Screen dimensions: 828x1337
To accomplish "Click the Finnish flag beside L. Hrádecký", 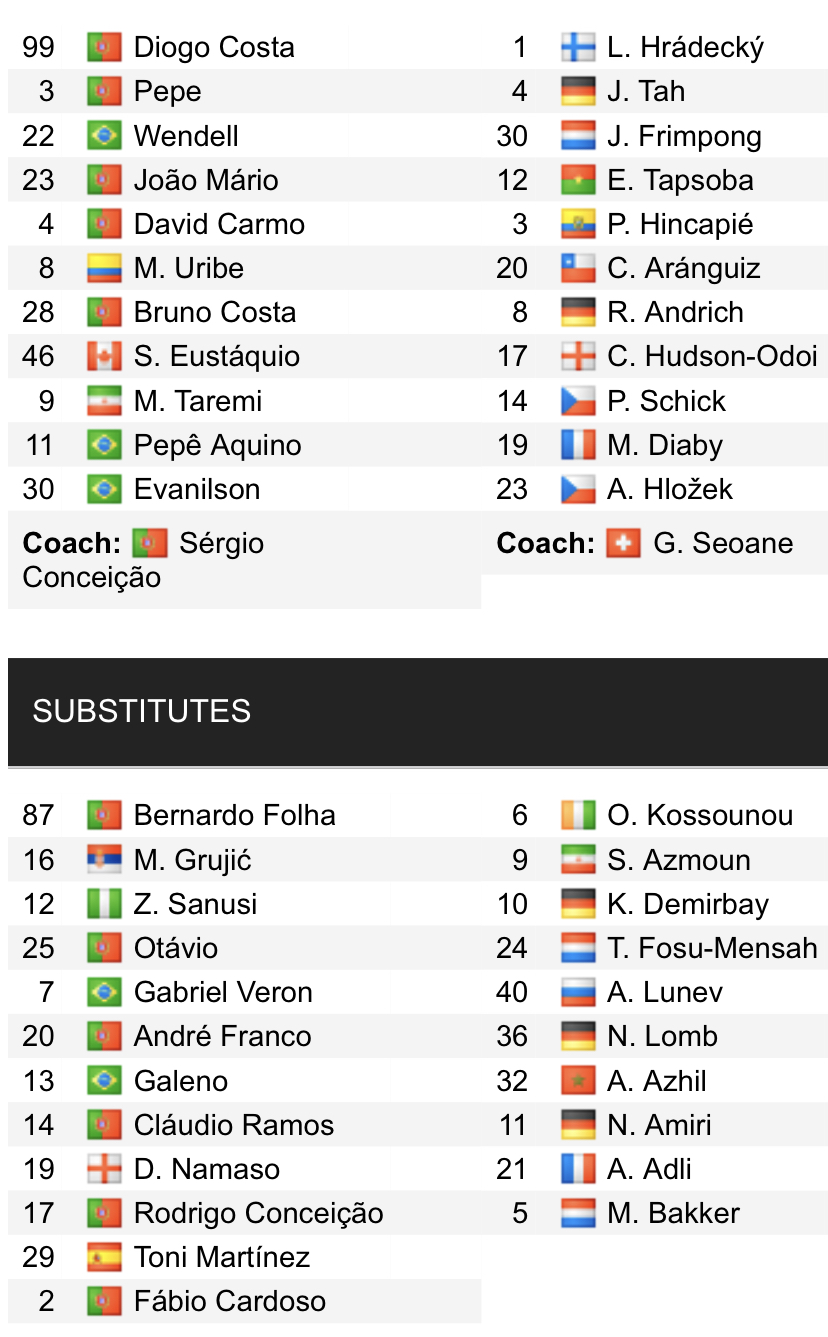I will click(577, 47).
